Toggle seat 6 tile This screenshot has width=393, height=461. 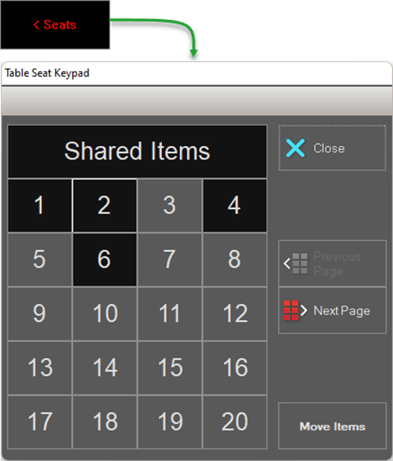104,259
